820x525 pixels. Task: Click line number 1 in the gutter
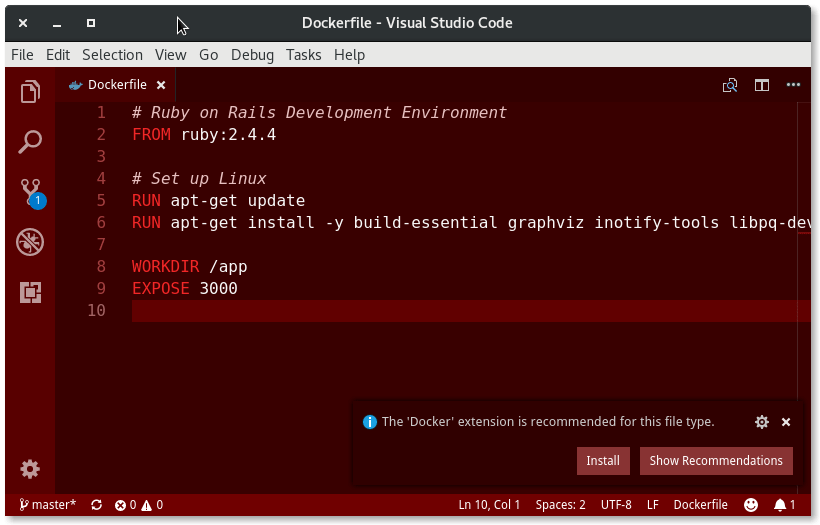101,113
